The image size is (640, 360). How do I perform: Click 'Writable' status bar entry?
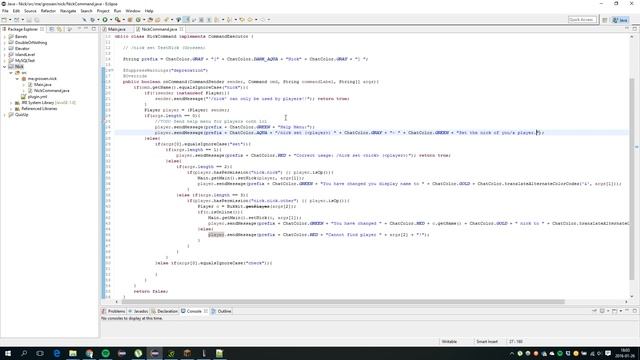point(449,342)
